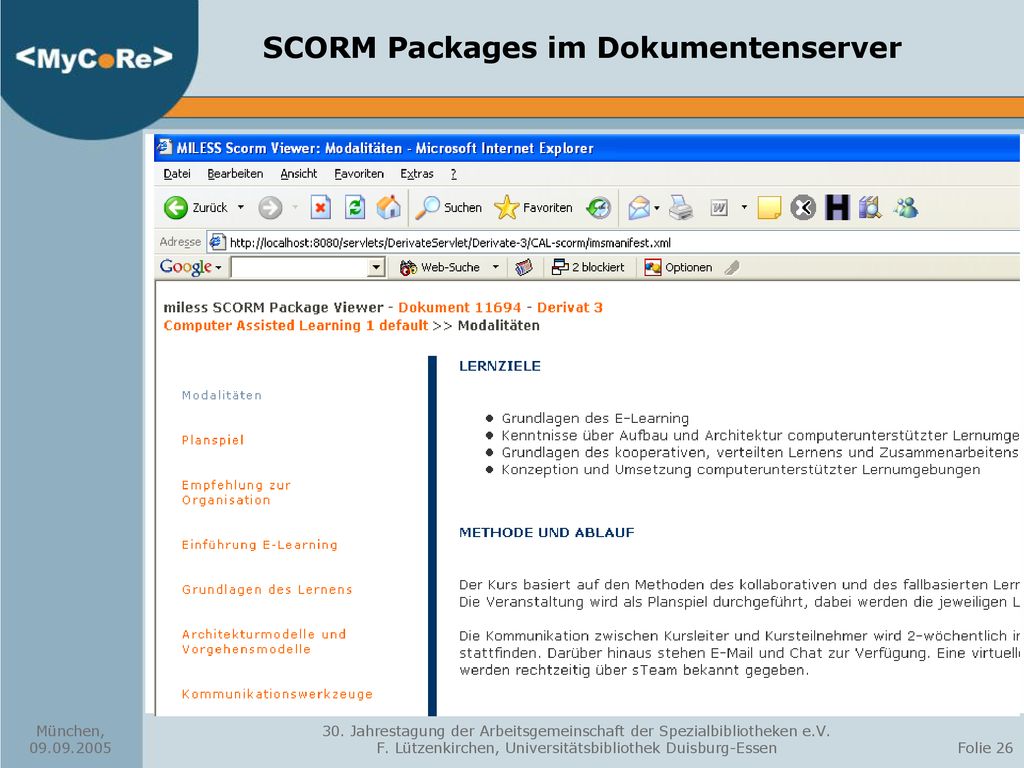
Task: Open the Derivat 3 link
Action: tap(569, 308)
